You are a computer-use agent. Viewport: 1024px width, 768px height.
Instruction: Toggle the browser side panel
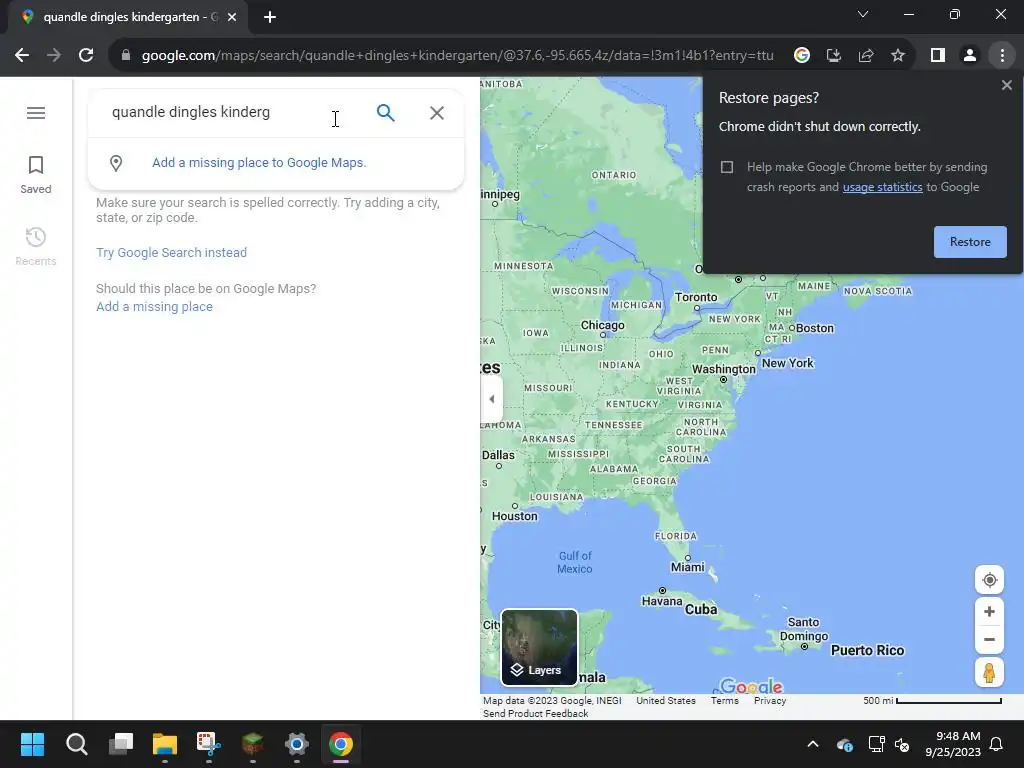[x=938, y=56]
